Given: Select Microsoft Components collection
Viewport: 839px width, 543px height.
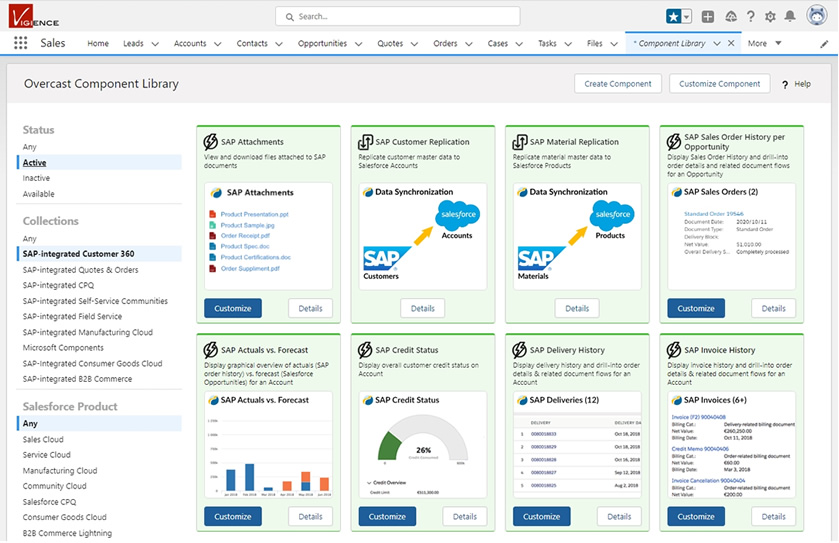Looking at the screenshot, I should coord(63,348).
